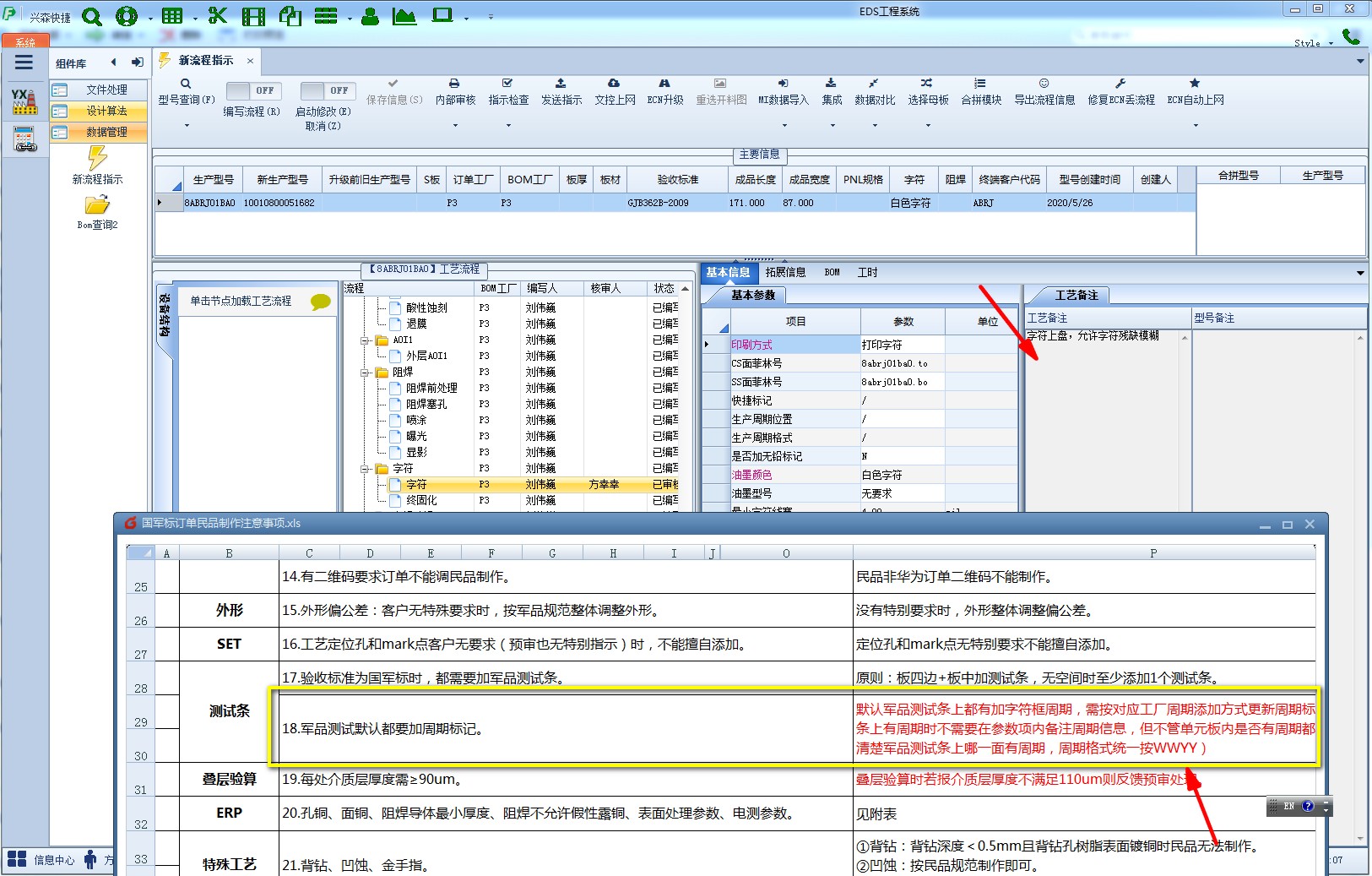Collapse the 字符 tree folder
The image size is (1372, 876).
click(366, 469)
